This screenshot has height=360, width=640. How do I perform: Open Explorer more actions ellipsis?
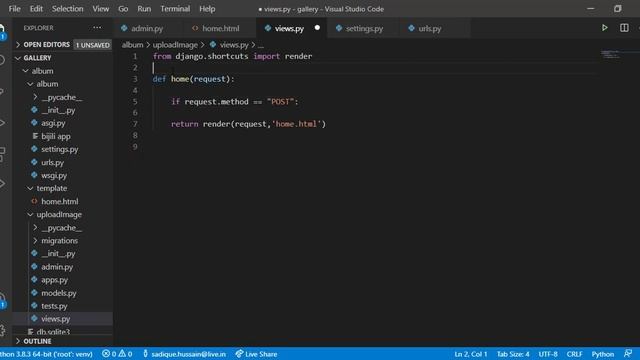(97, 28)
